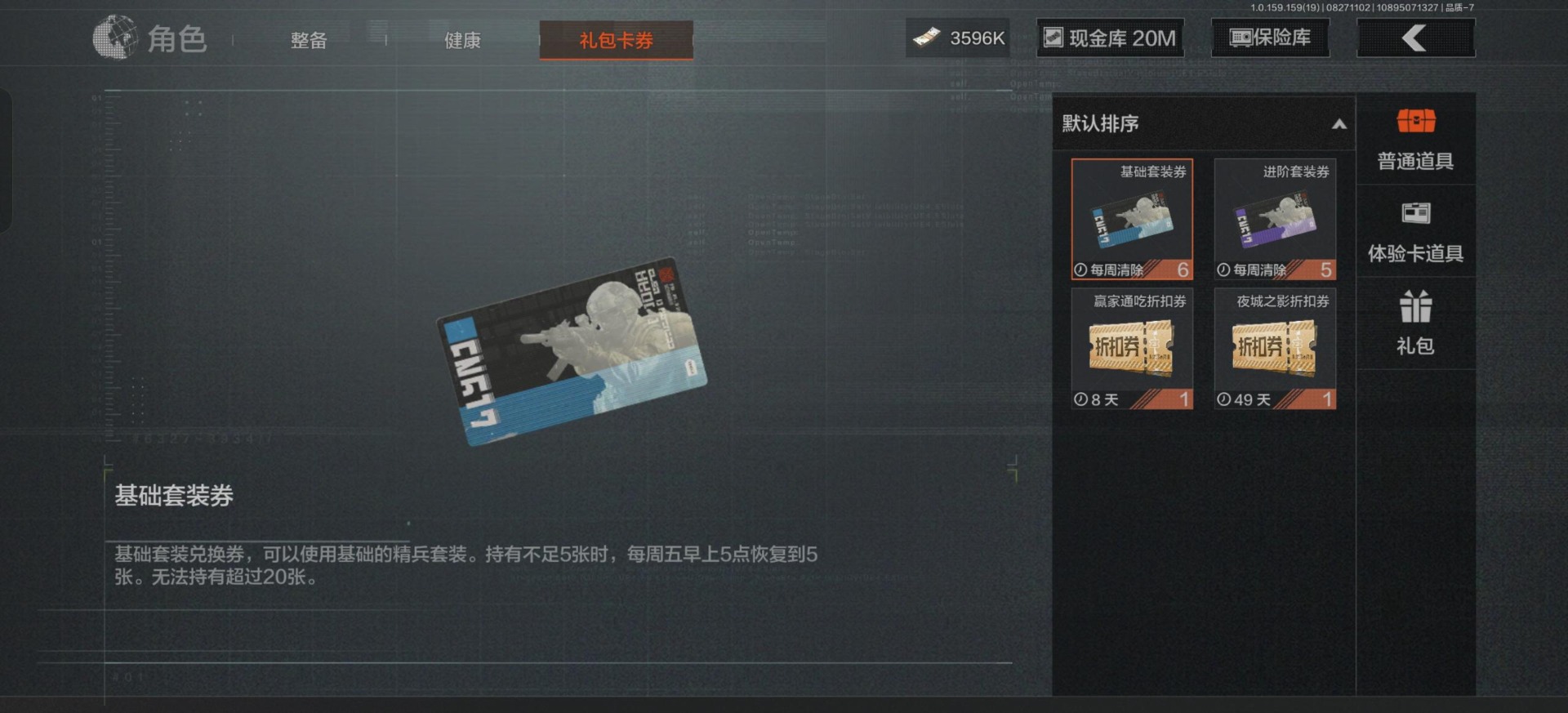Viewport: 1568px width, 713px height.
Task: Switch to the 整备 tab
Action: [x=309, y=40]
